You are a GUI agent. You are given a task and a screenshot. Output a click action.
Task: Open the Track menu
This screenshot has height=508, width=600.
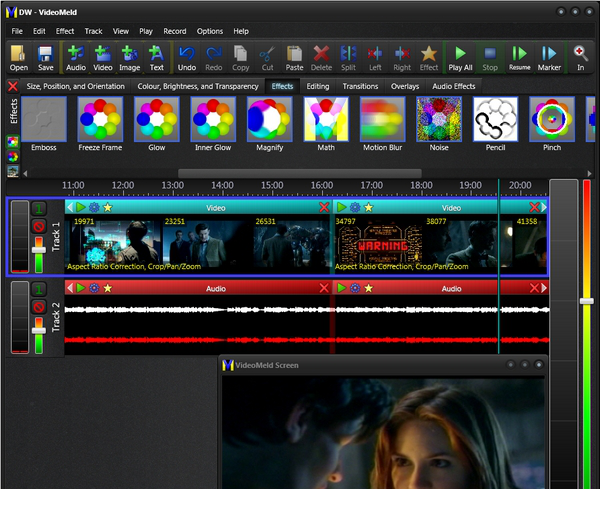click(x=93, y=31)
